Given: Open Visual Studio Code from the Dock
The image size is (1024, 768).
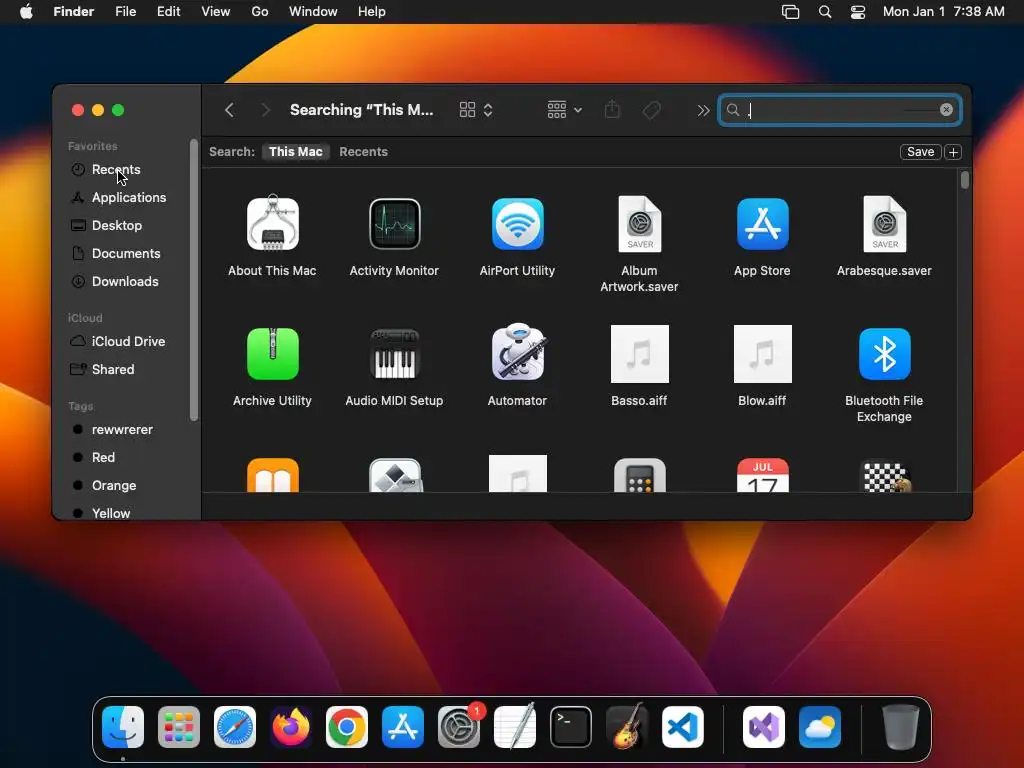Looking at the screenshot, I should coord(682,727).
